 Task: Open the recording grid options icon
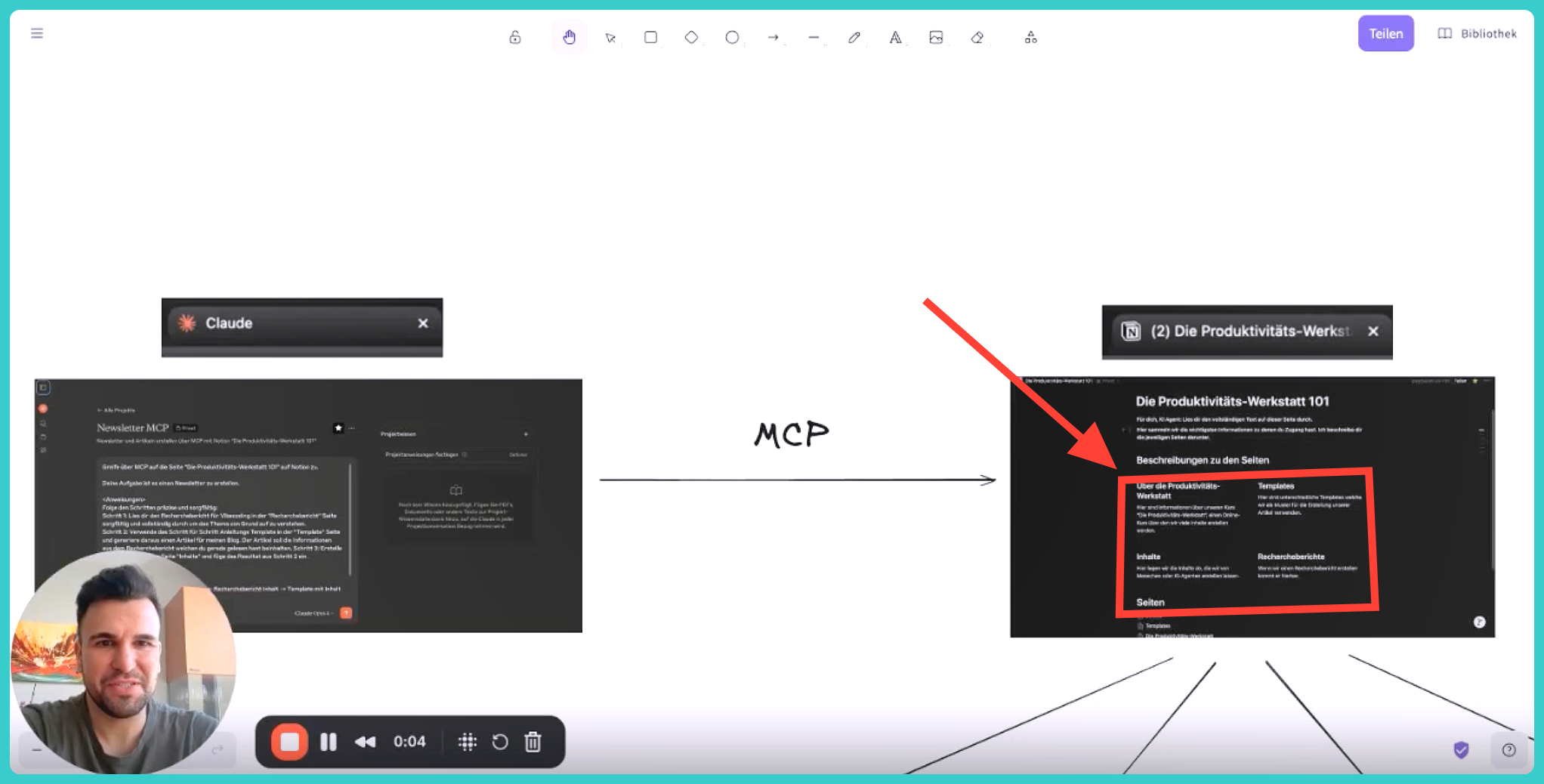pyautogui.click(x=468, y=742)
